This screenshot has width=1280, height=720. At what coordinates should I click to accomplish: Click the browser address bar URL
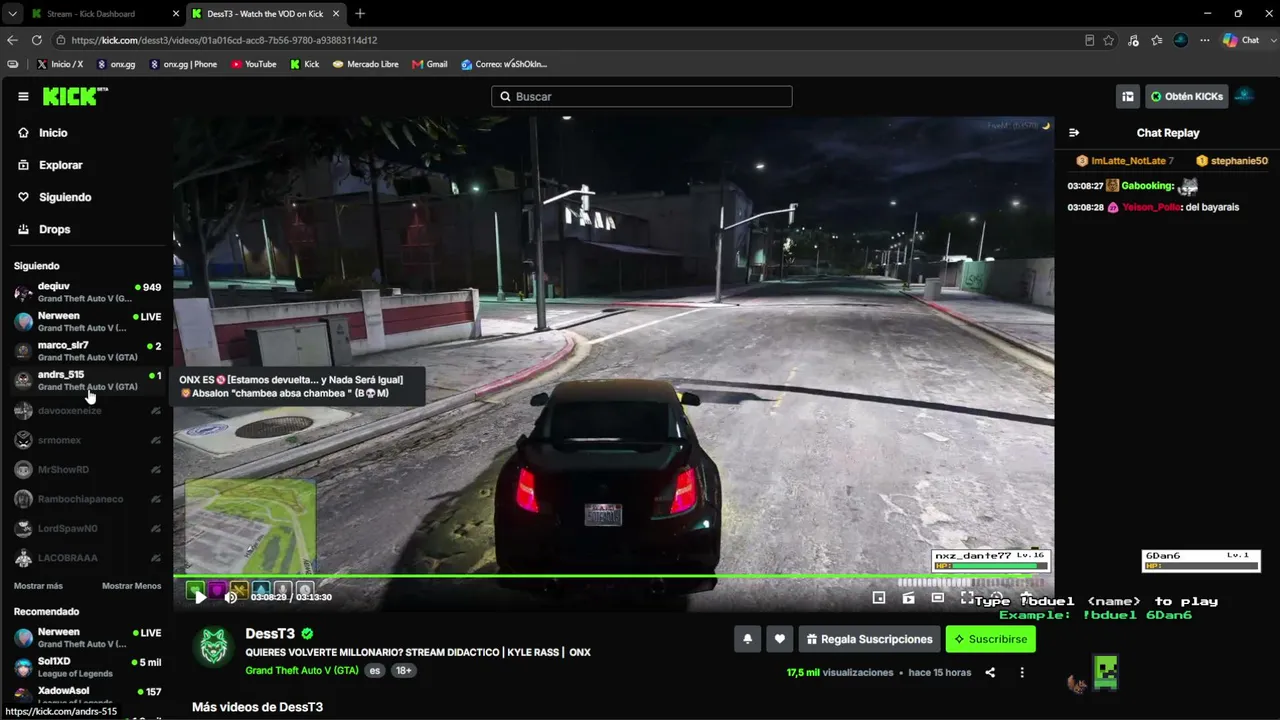[224, 40]
